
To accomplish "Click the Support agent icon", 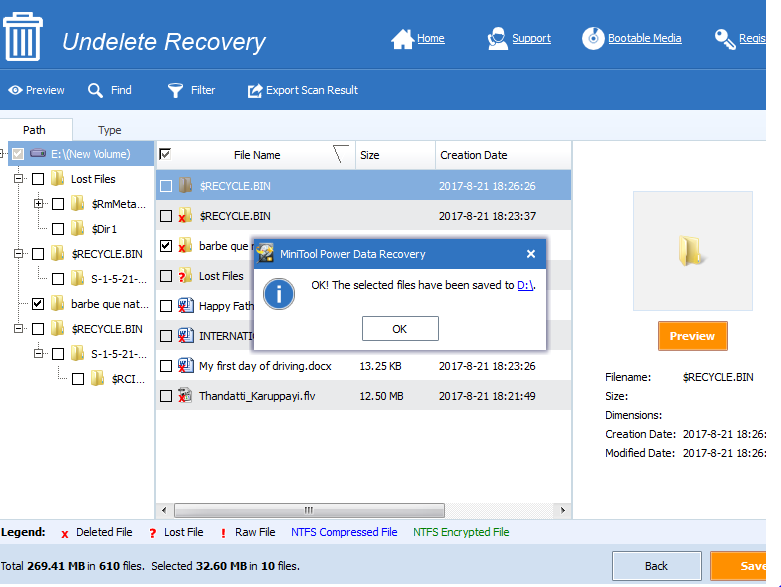I will pyautogui.click(x=498, y=39).
